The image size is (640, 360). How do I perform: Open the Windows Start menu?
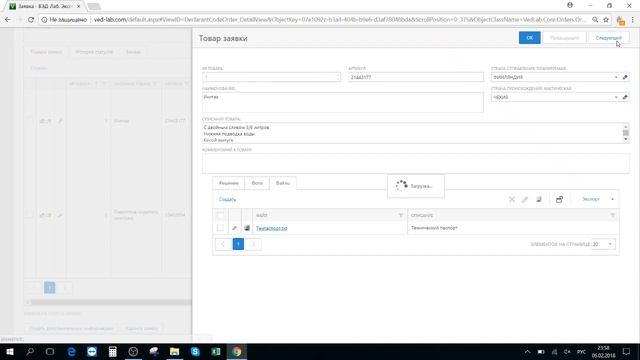[x=10, y=351]
